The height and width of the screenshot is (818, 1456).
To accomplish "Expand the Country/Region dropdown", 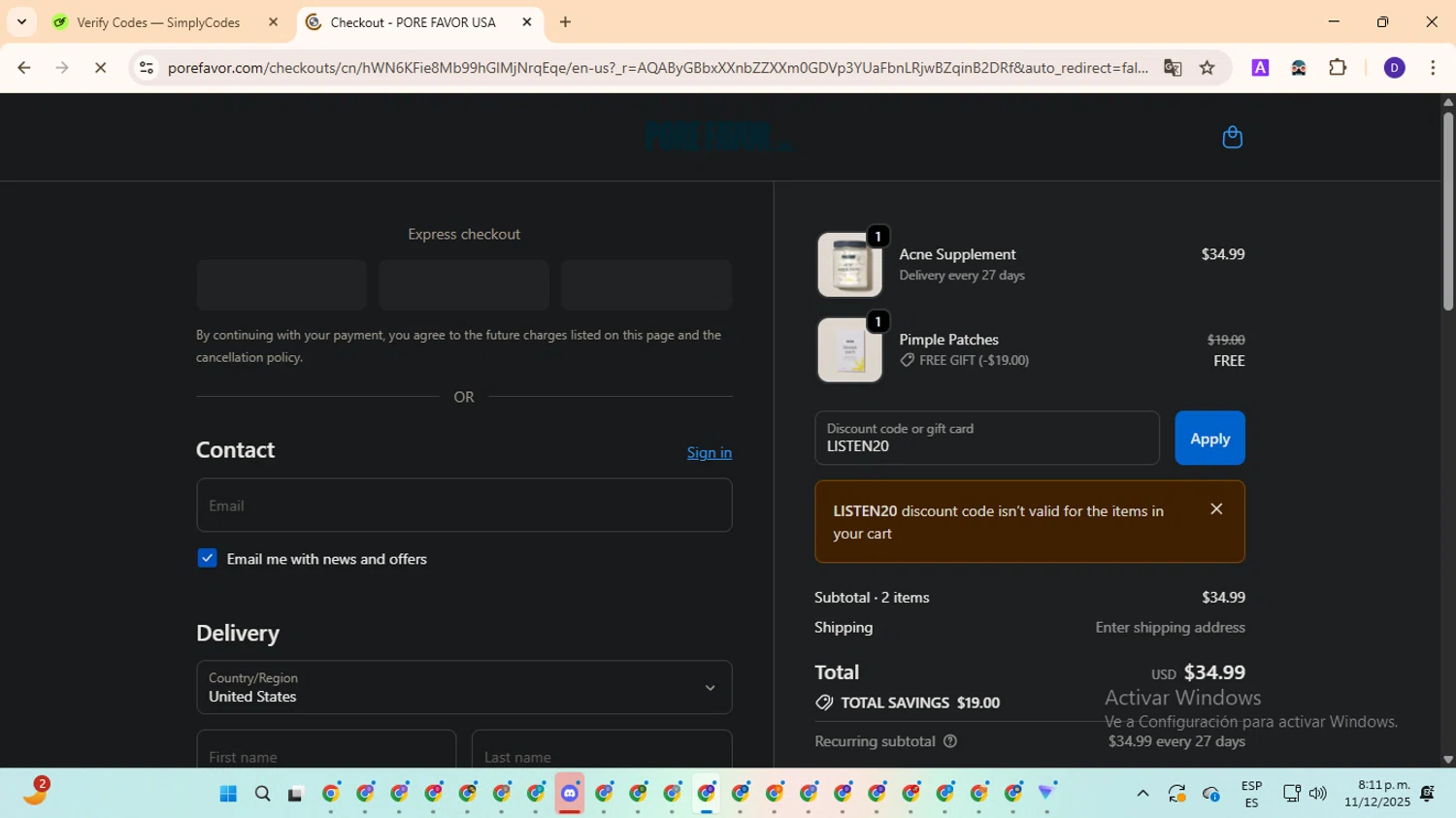I will [464, 687].
